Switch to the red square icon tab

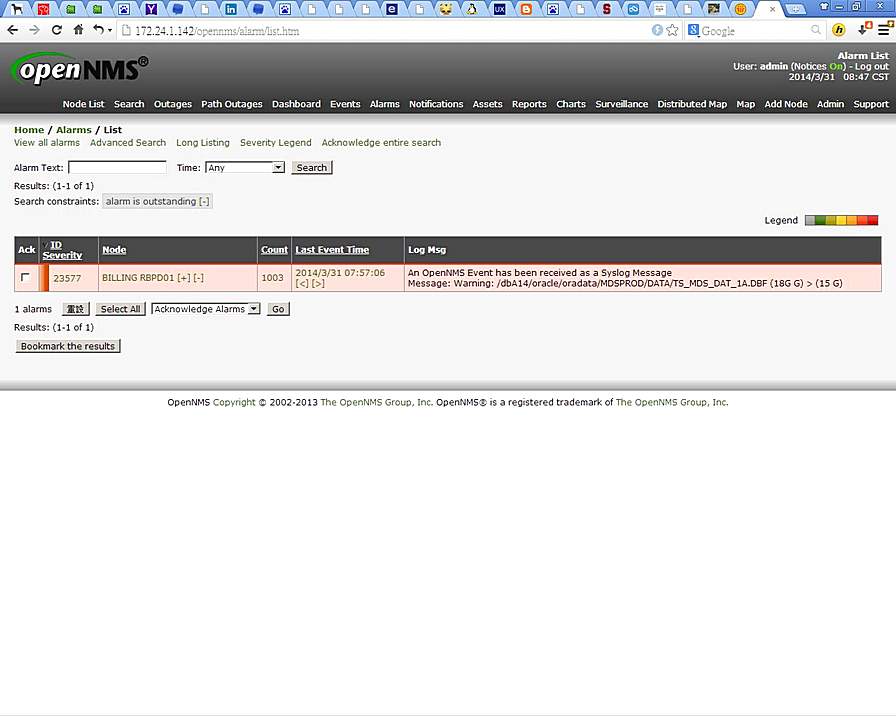click(43, 9)
